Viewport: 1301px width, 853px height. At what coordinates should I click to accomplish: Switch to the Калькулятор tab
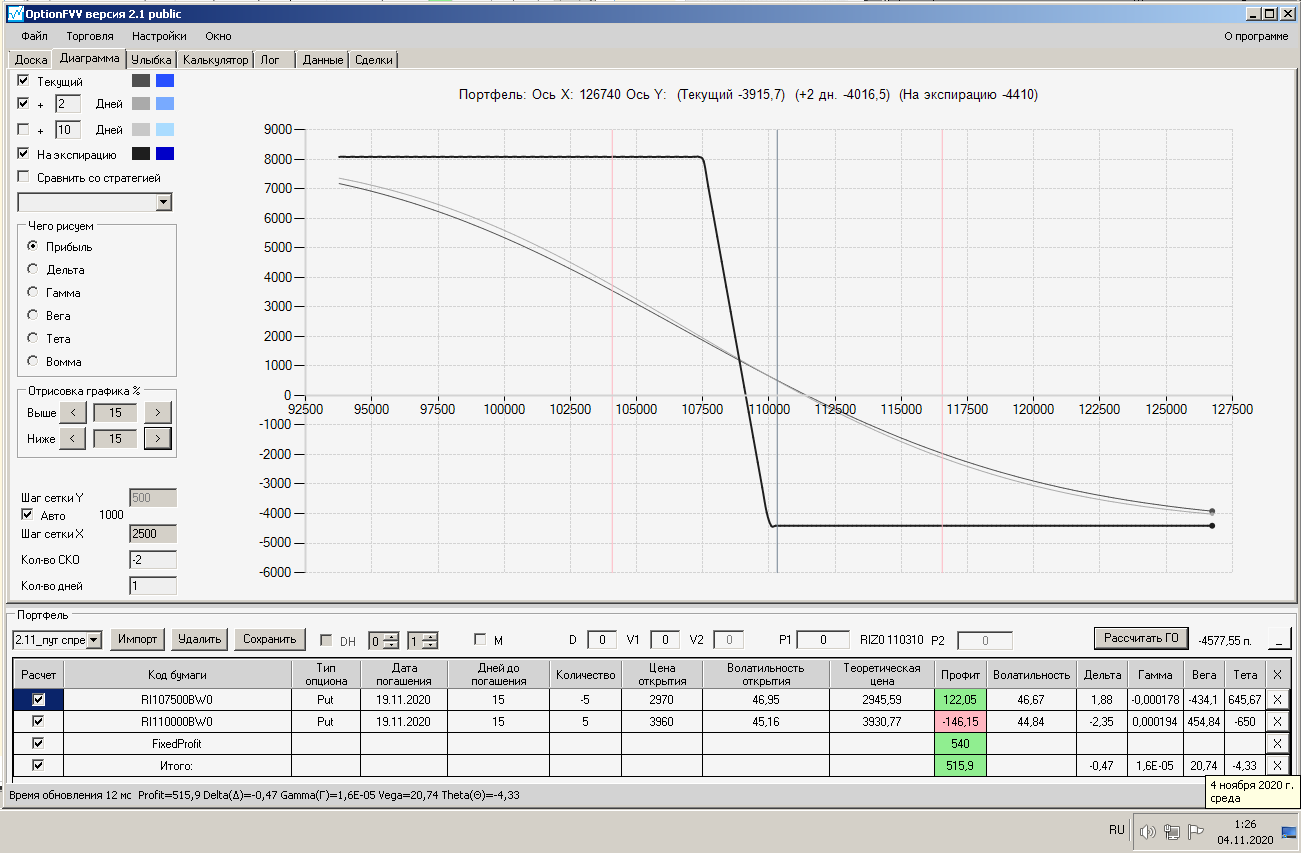[x=215, y=60]
